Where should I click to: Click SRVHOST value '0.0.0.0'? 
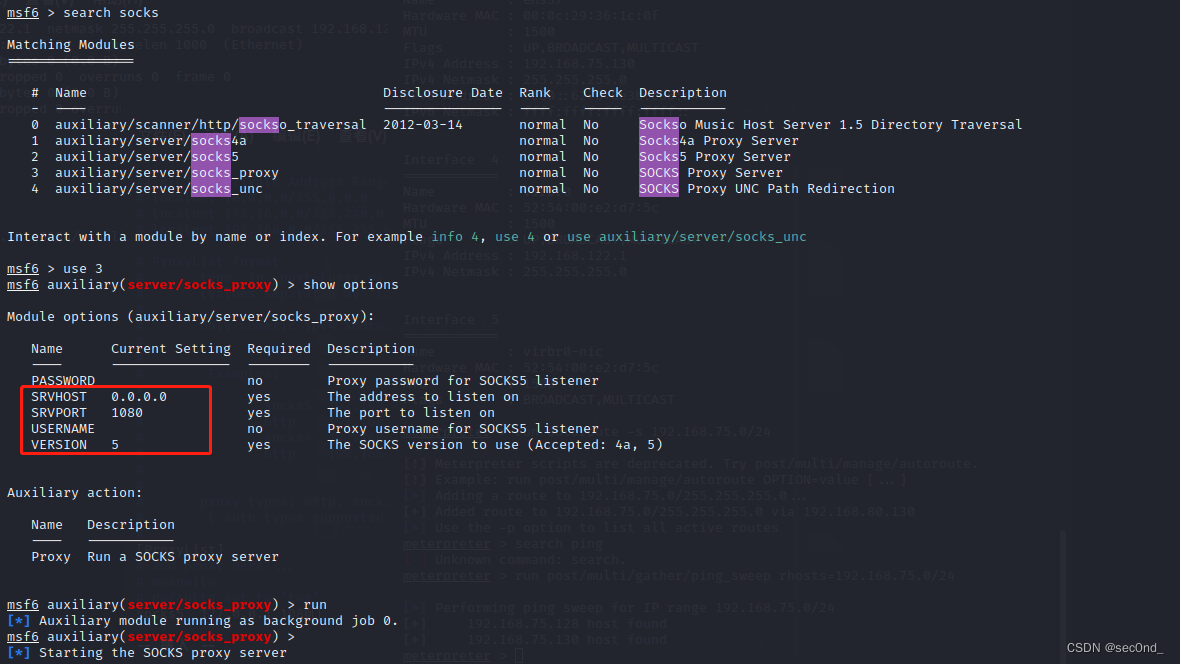pyautogui.click(x=139, y=397)
